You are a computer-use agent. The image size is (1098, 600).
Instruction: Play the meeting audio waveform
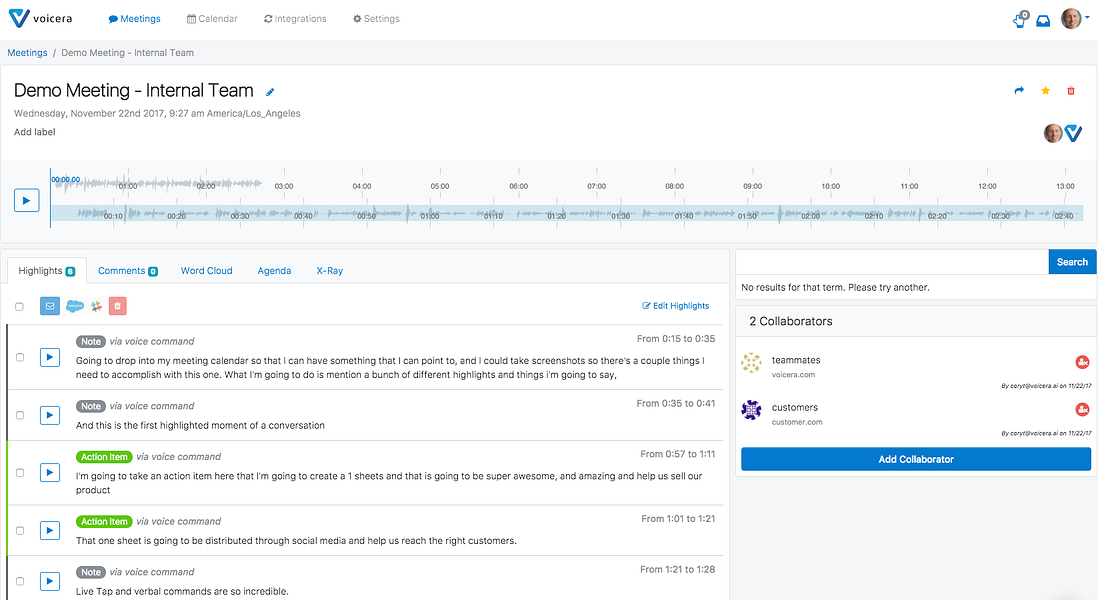pos(27,200)
